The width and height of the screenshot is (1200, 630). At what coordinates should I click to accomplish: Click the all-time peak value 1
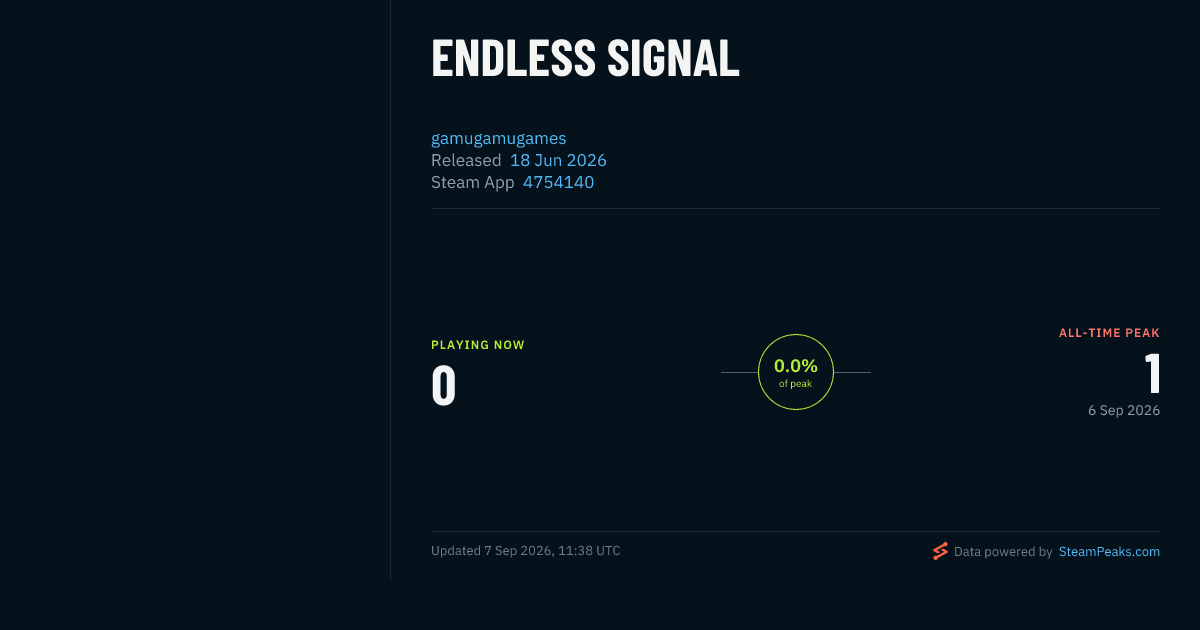click(x=1153, y=374)
